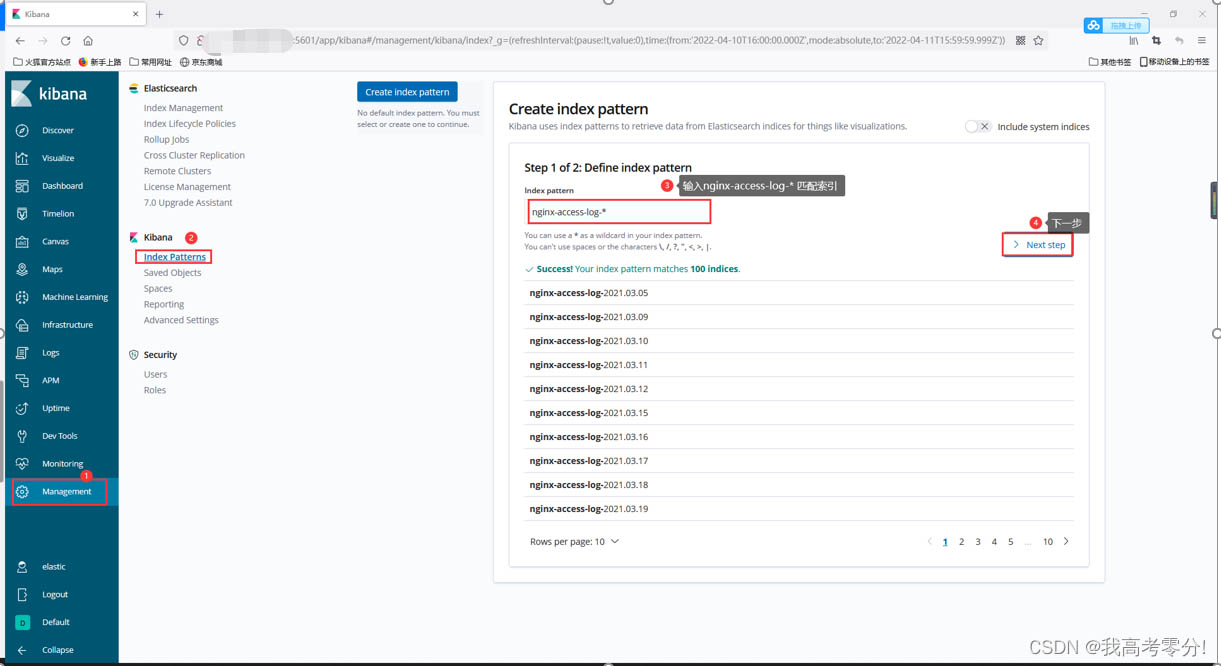Viewport: 1221px width, 666px height.
Task: Open Canvas from the sidebar
Action: pyautogui.click(x=55, y=241)
